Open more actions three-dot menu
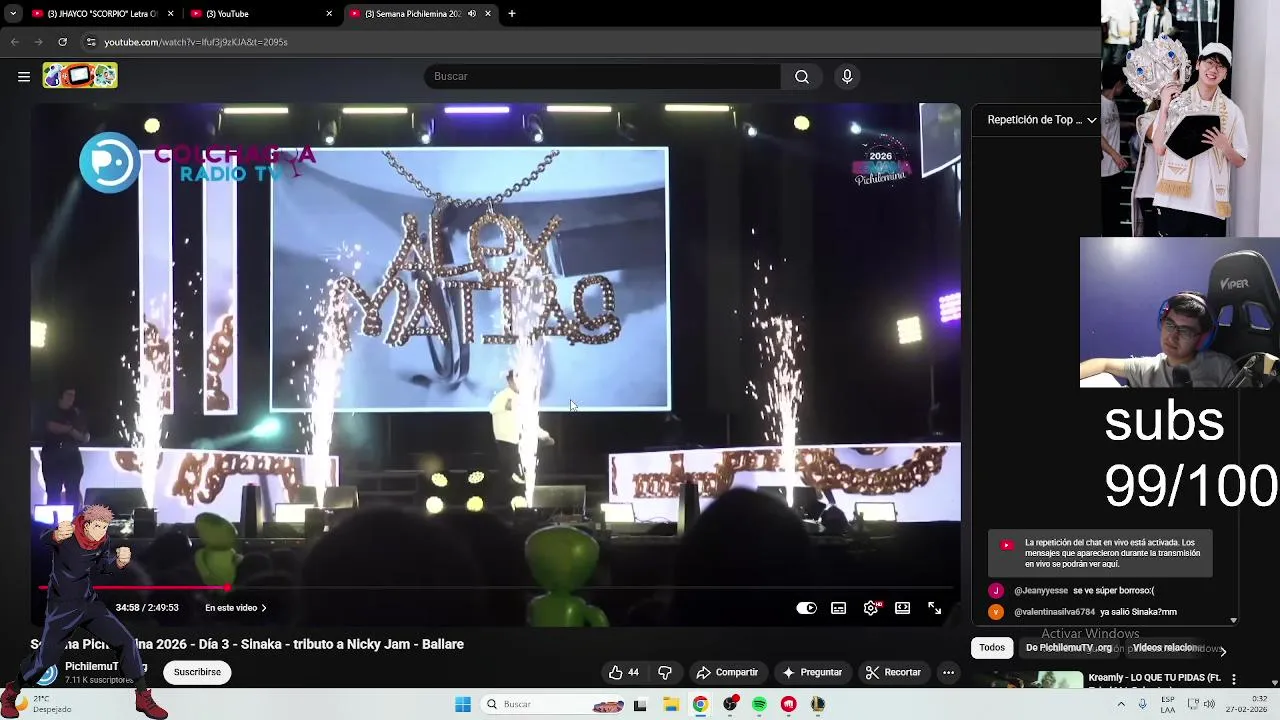Screen dimensions: 1280x720 (x=948, y=672)
